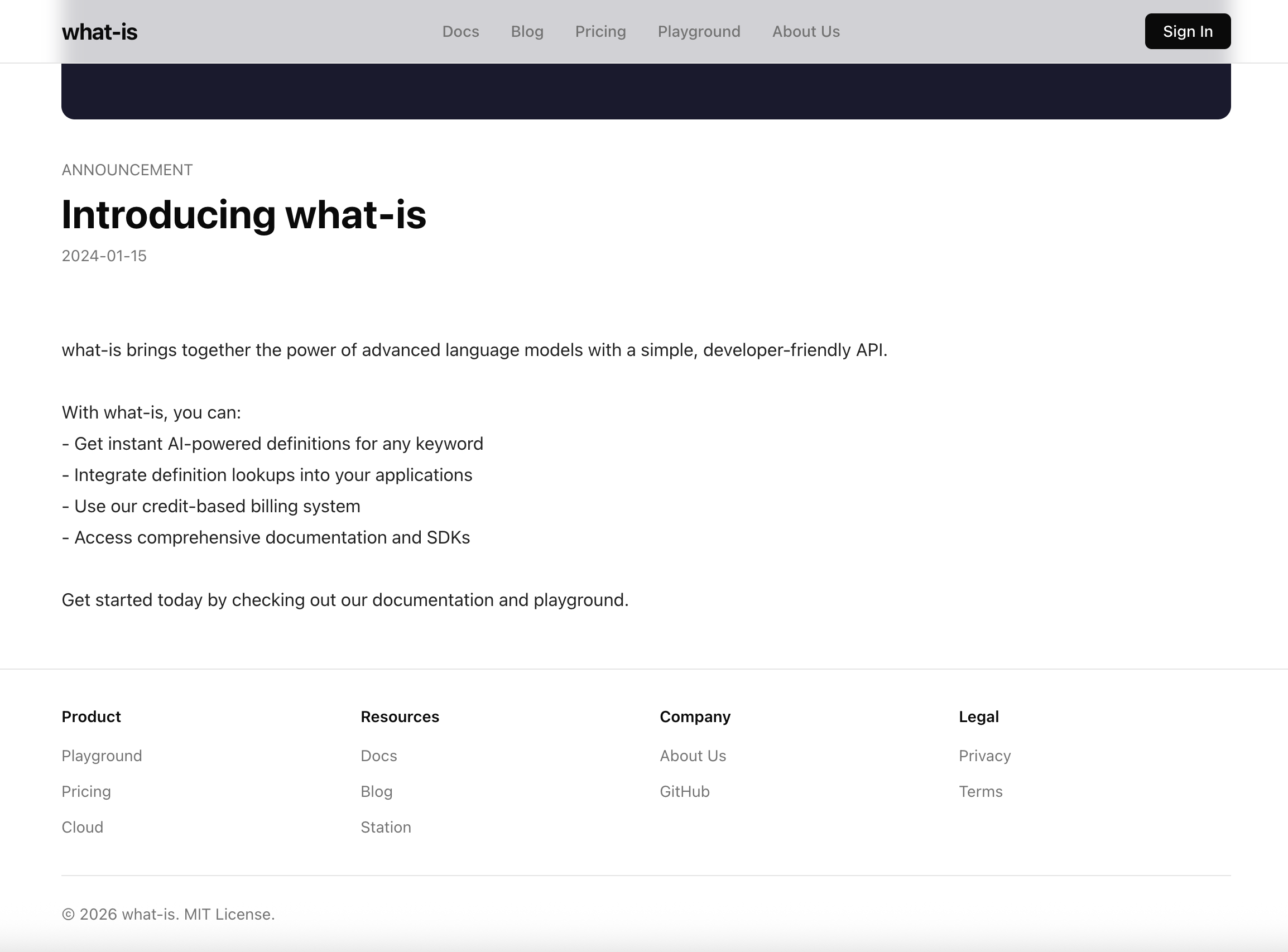Open footer Pricing link under Product

point(86,791)
